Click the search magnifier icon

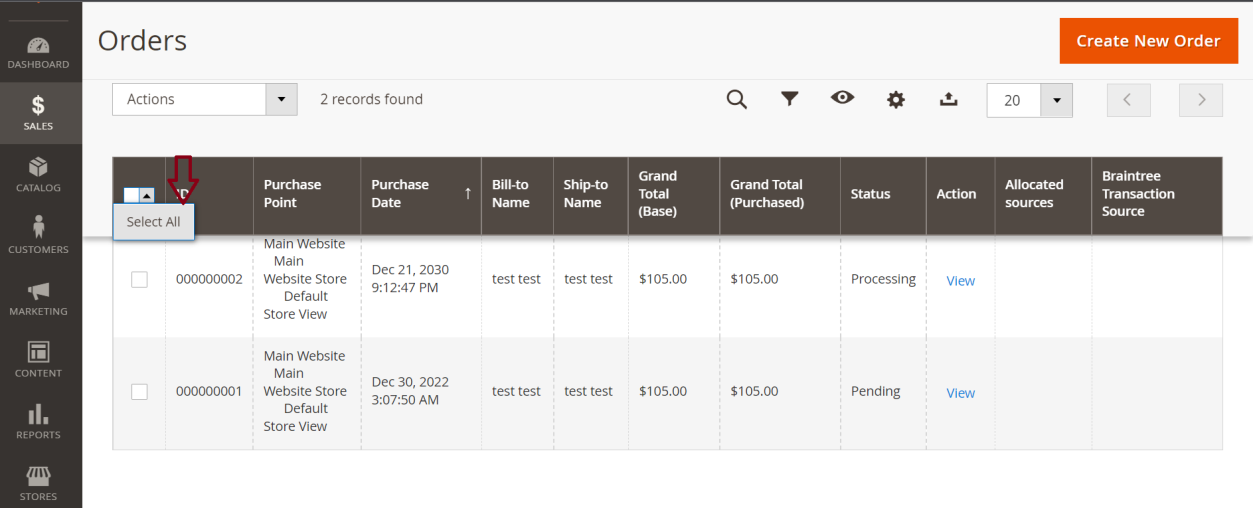click(x=737, y=99)
